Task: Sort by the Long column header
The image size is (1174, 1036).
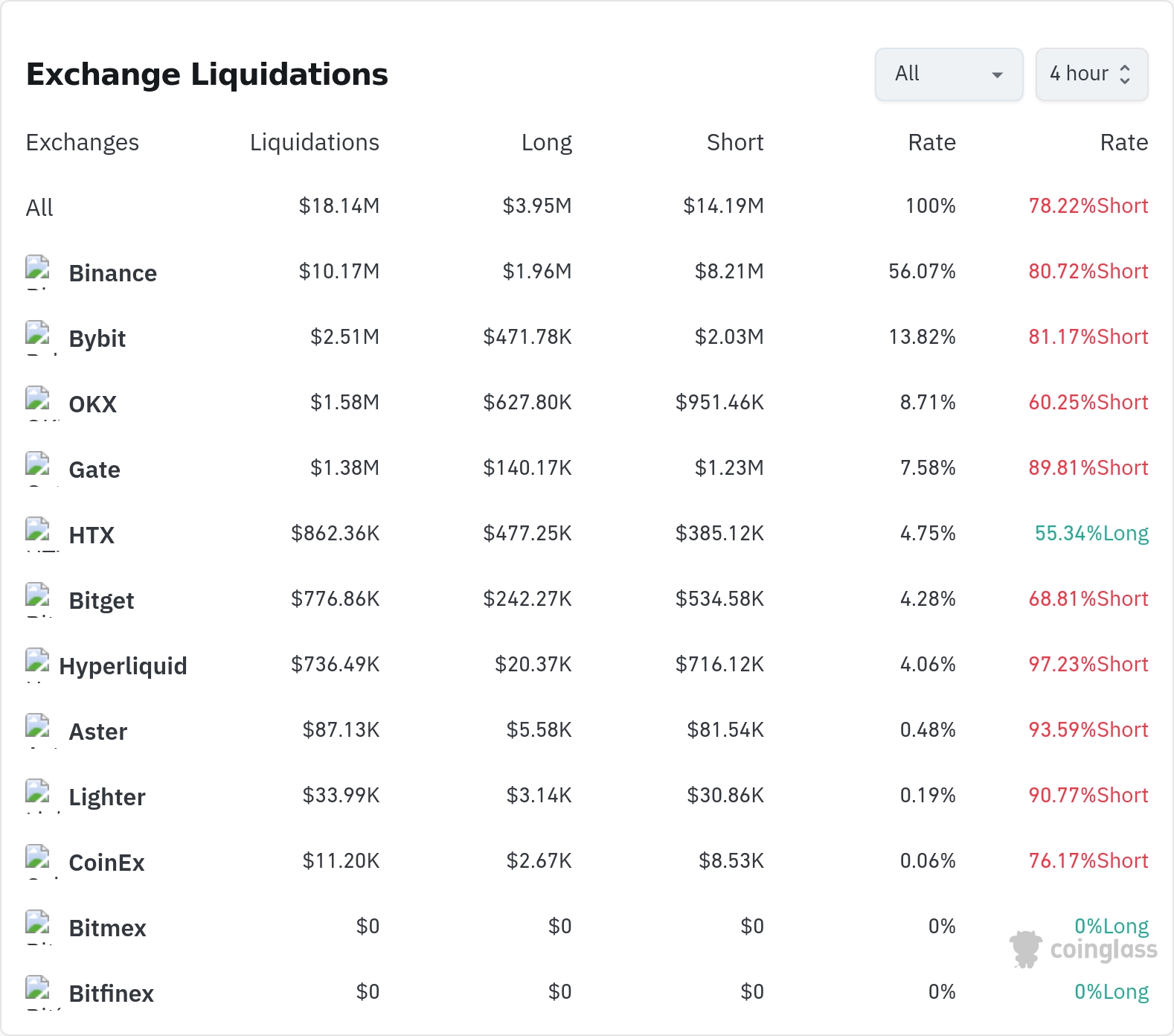Action: 547,142
